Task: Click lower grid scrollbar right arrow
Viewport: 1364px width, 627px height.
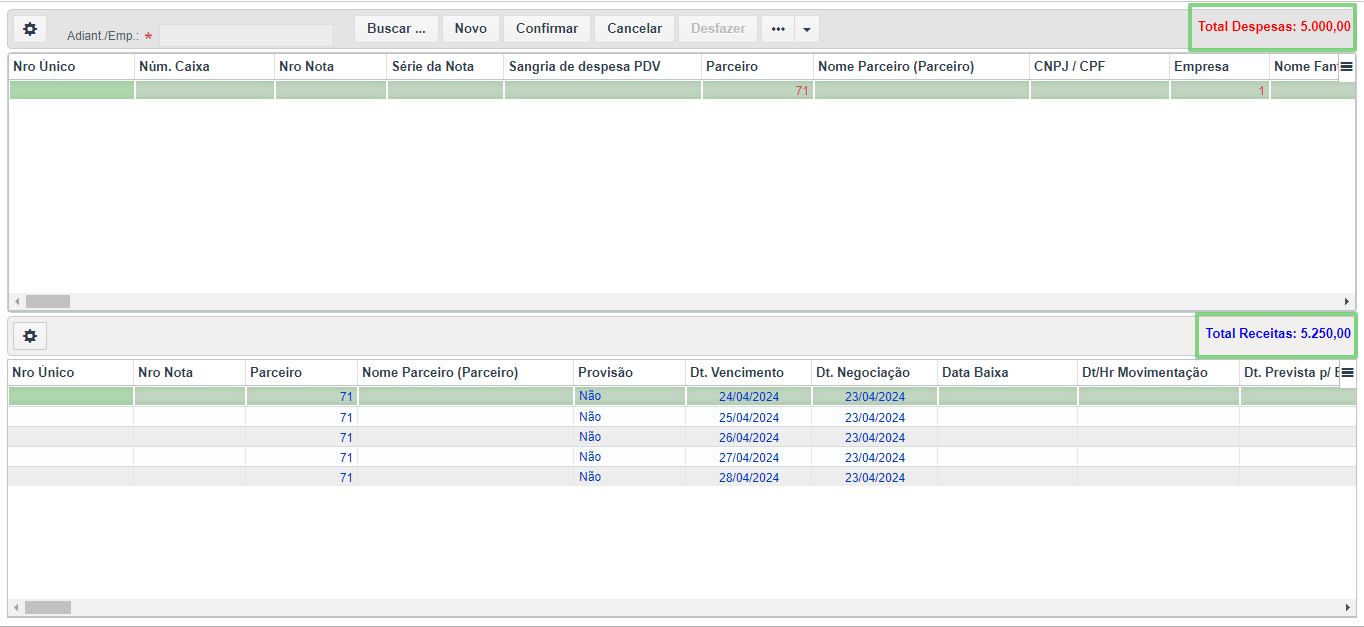Action: pyautogui.click(x=1347, y=607)
